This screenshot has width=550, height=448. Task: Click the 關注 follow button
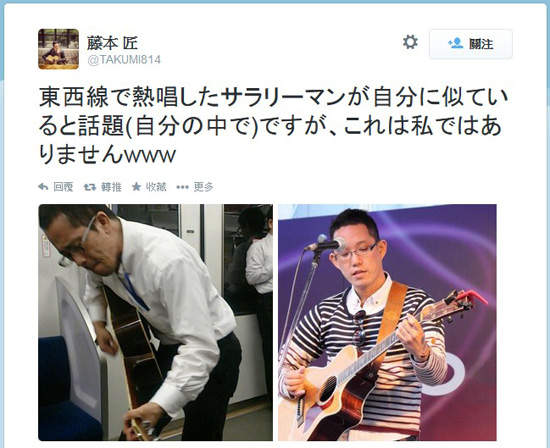pyautogui.click(x=471, y=44)
